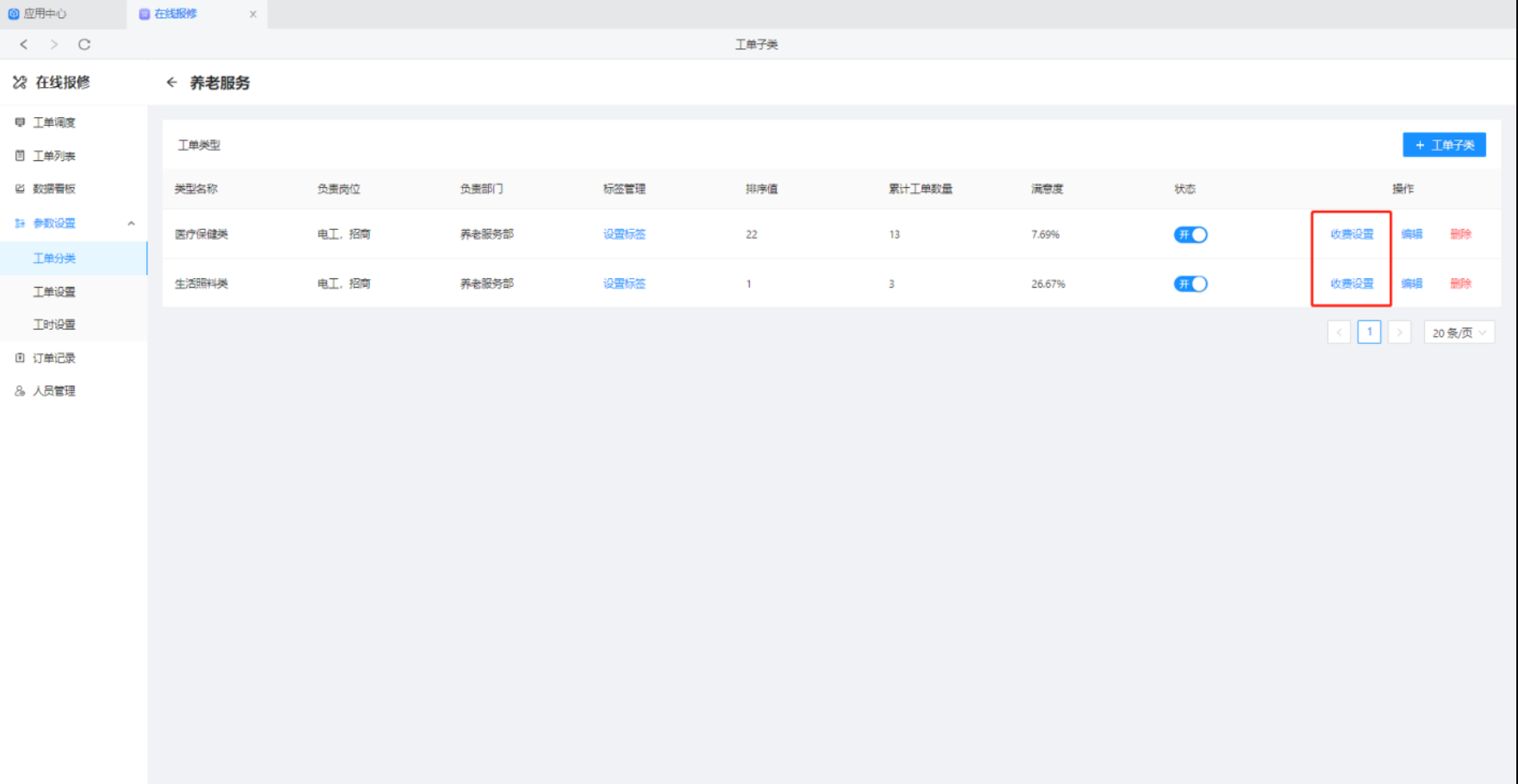The image size is (1518, 784).
Task: Click the 人员管理 sidebar icon
Action: tap(20, 391)
